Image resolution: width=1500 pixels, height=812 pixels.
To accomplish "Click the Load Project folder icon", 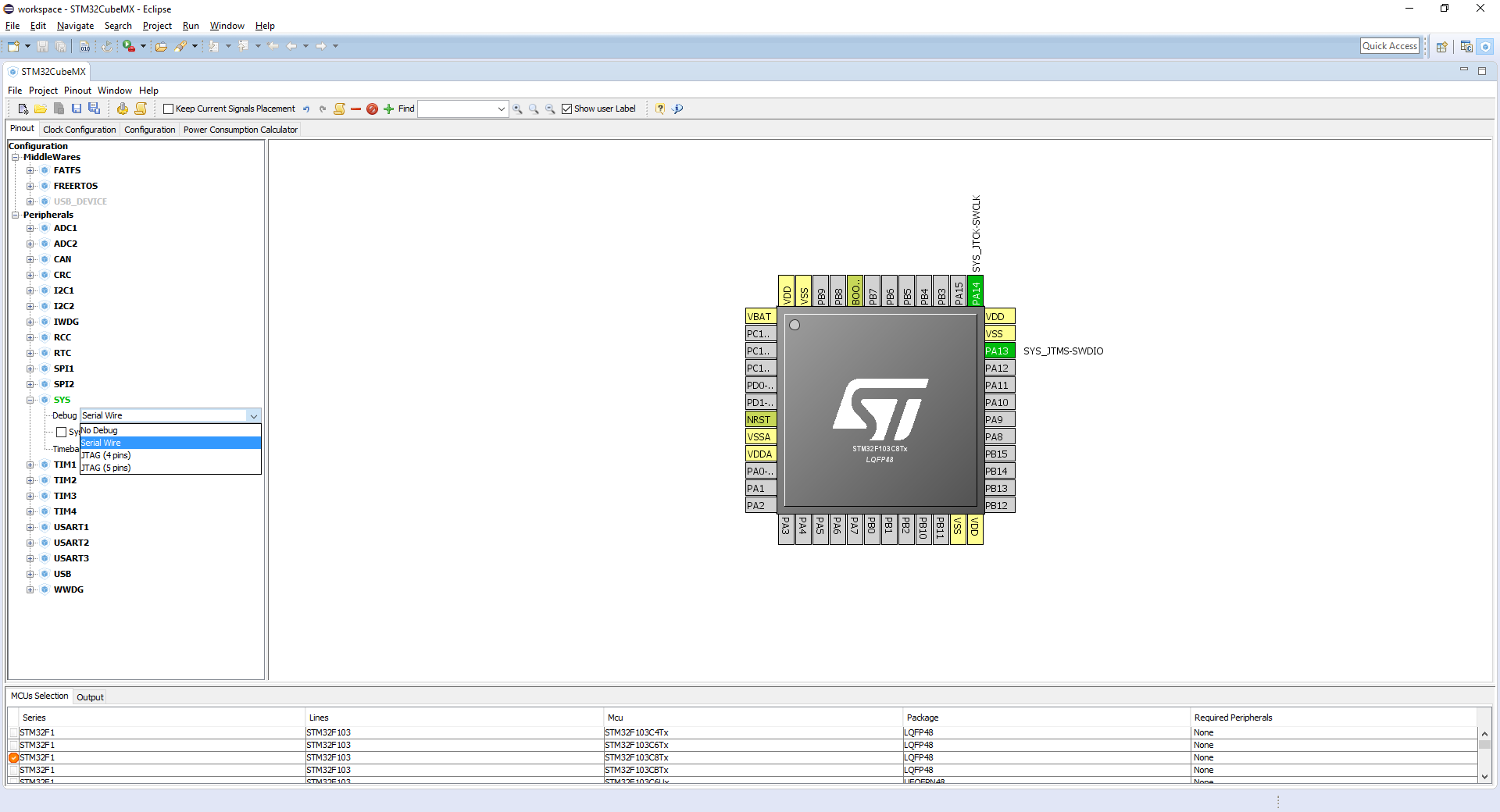I will (x=41, y=109).
